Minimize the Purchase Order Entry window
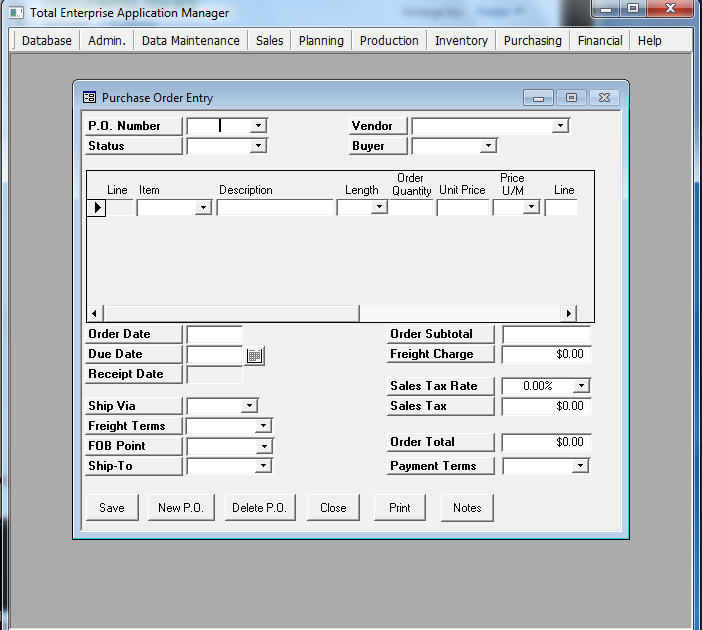This screenshot has height=630, width=702. coord(539,98)
